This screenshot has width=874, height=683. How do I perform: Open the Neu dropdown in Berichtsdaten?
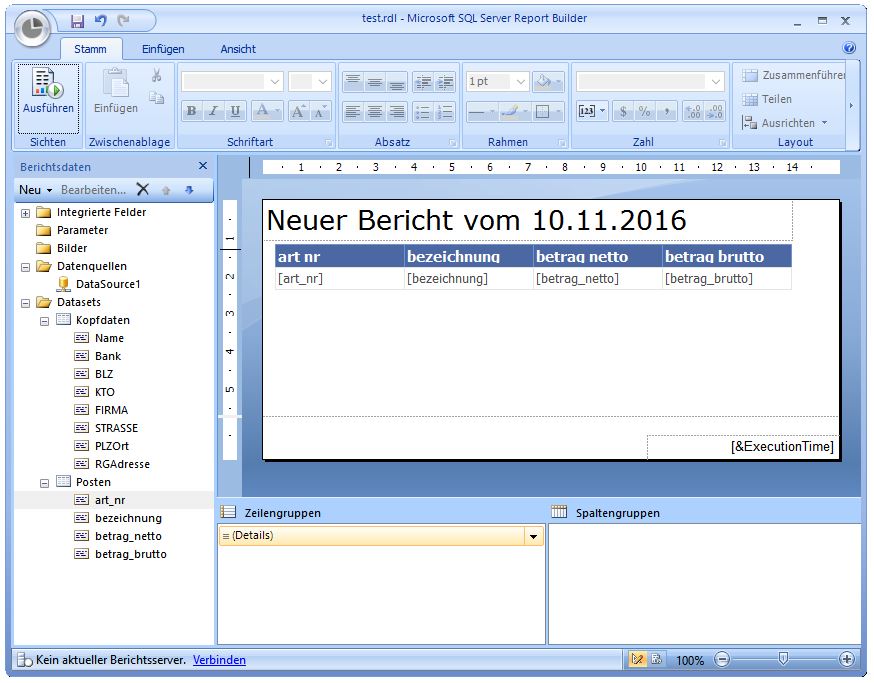[x=35, y=190]
